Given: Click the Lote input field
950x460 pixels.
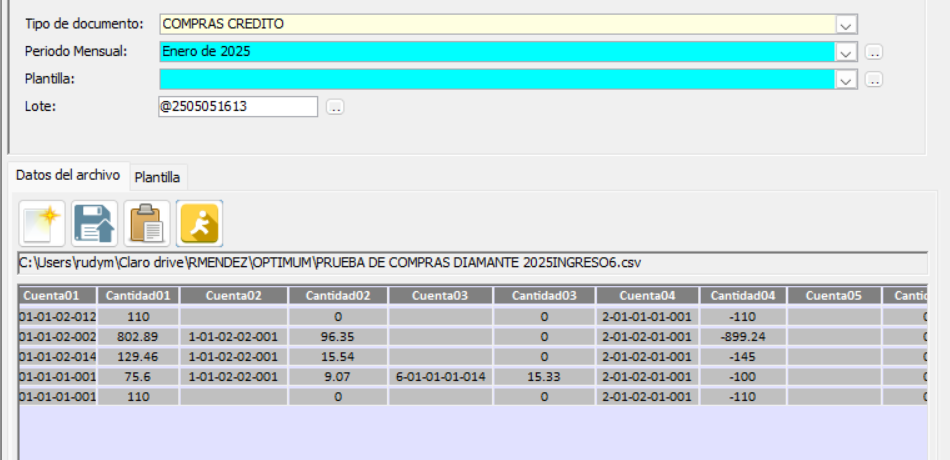Looking at the screenshot, I should coord(237,106).
